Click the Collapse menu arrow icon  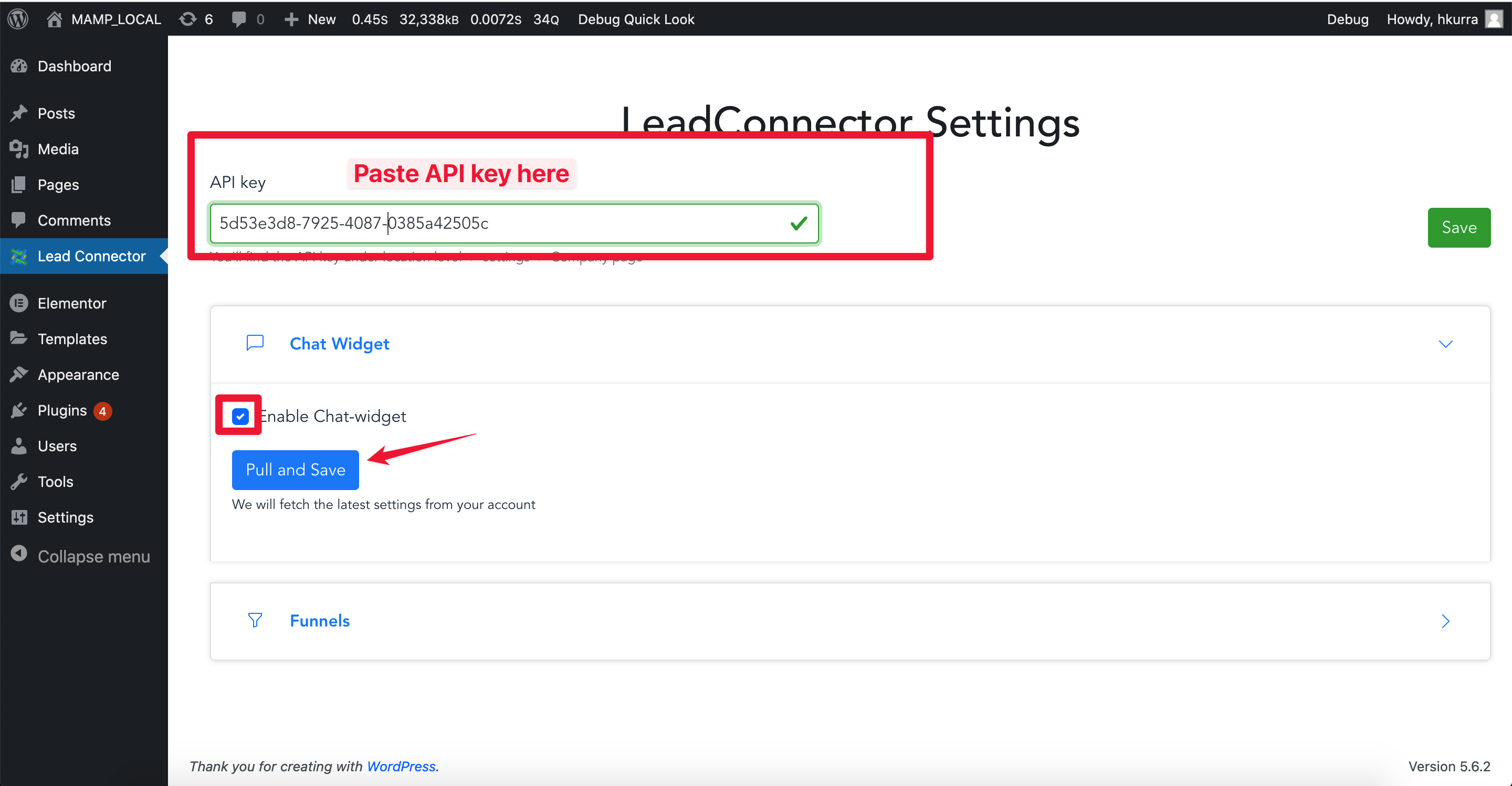(x=19, y=554)
